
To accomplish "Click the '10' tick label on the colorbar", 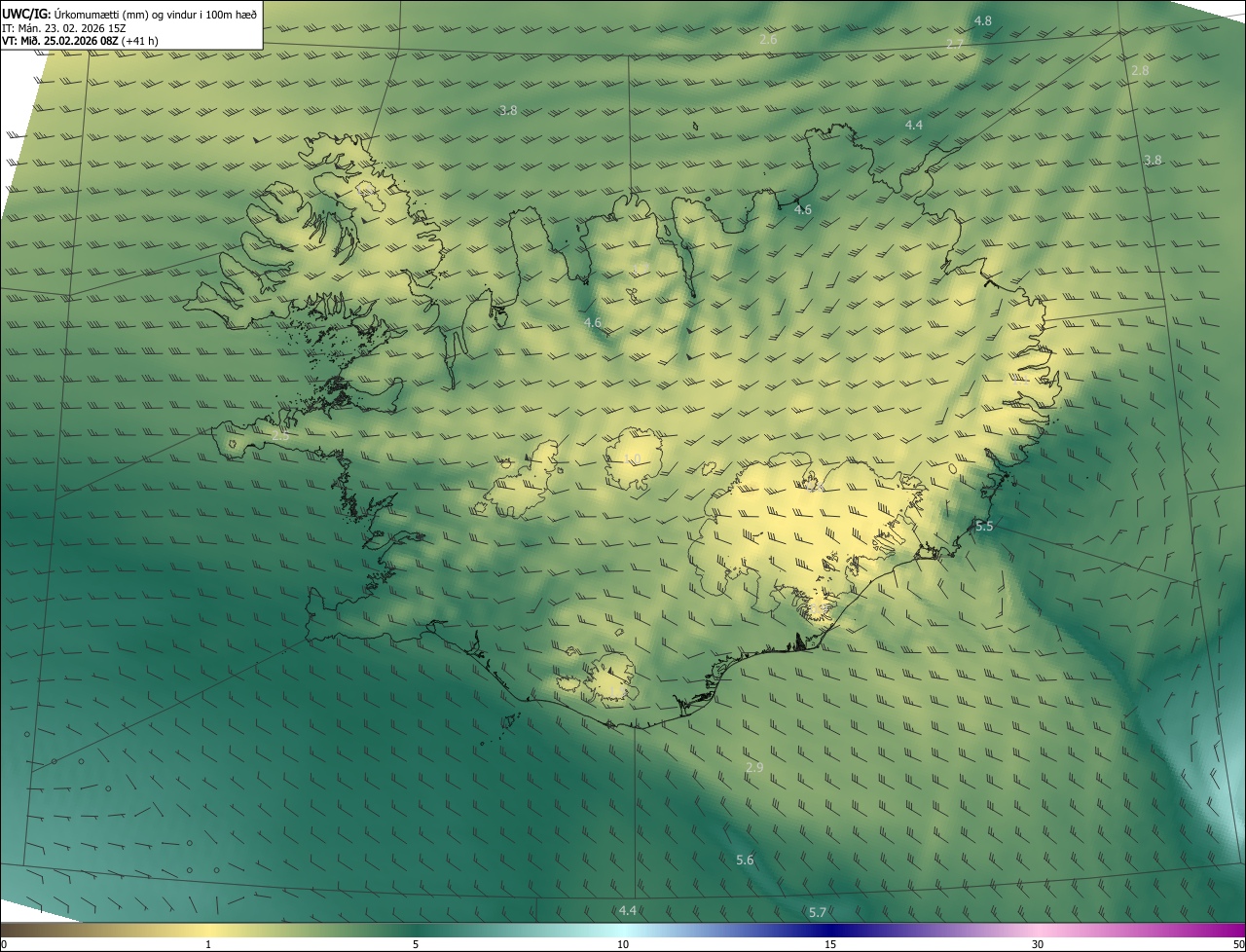I will (623, 944).
